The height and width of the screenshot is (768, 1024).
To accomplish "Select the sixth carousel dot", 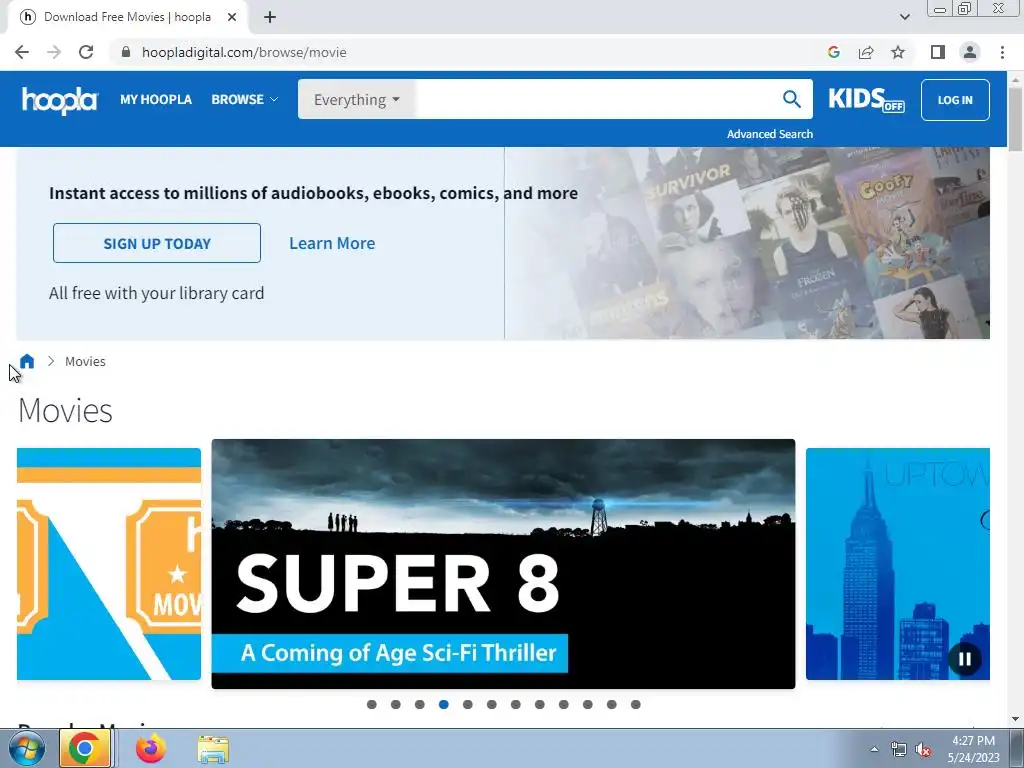I will coord(492,704).
